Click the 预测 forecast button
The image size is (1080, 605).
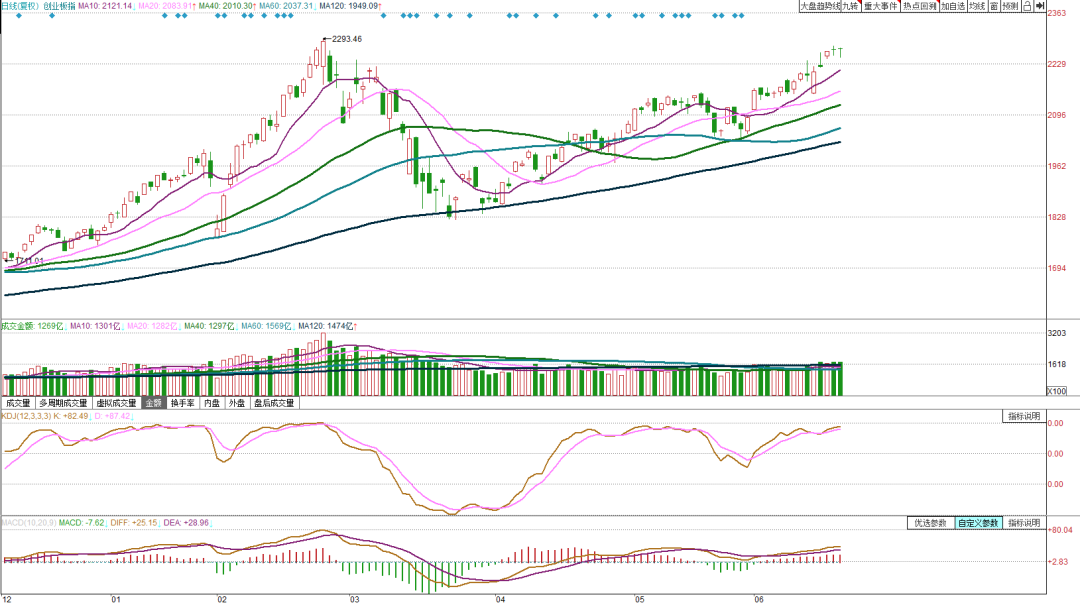tap(1010, 6)
